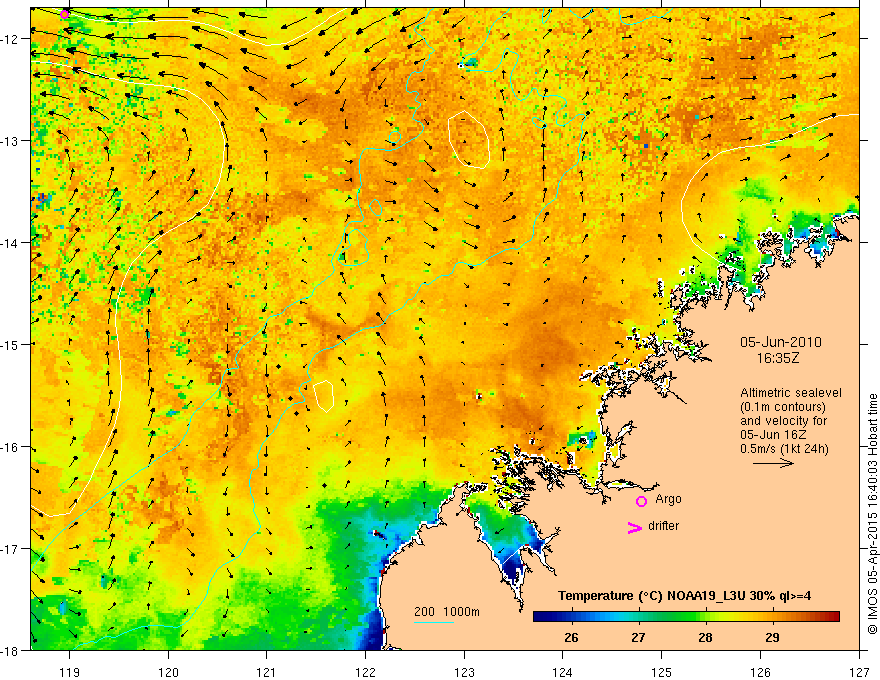The image size is (880, 680).
Task: Click the 'and velocity for' text line
Action: (783, 421)
